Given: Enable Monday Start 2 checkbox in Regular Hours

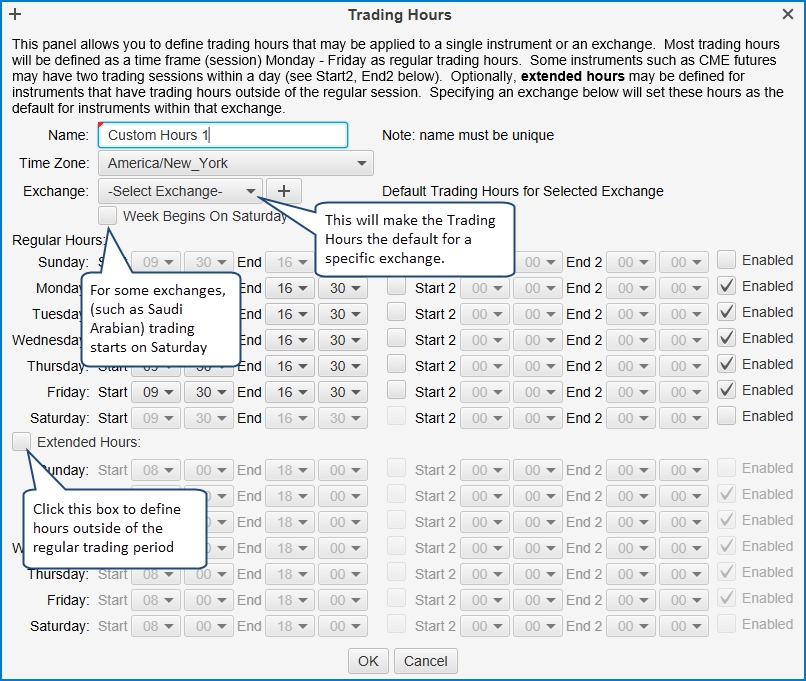Looking at the screenshot, I should (x=396, y=286).
